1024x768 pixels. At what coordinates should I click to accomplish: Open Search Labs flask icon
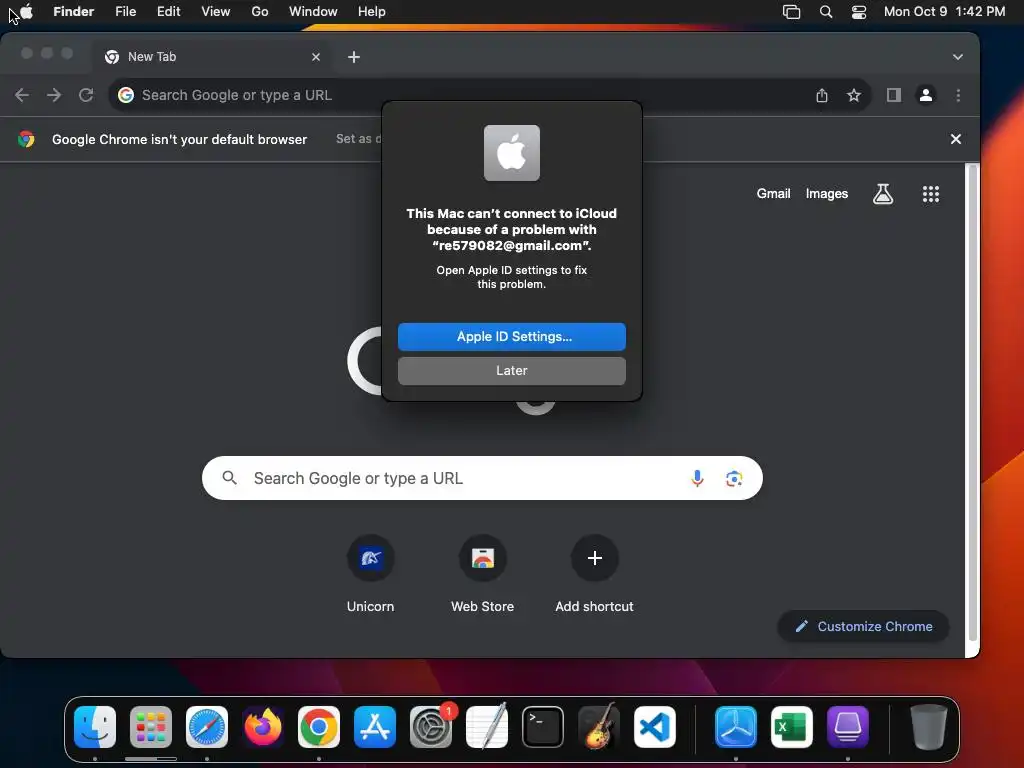[883, 194]
